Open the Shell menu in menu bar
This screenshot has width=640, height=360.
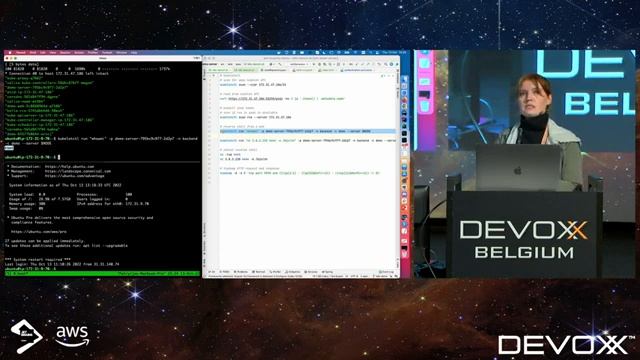pos(33,53)
